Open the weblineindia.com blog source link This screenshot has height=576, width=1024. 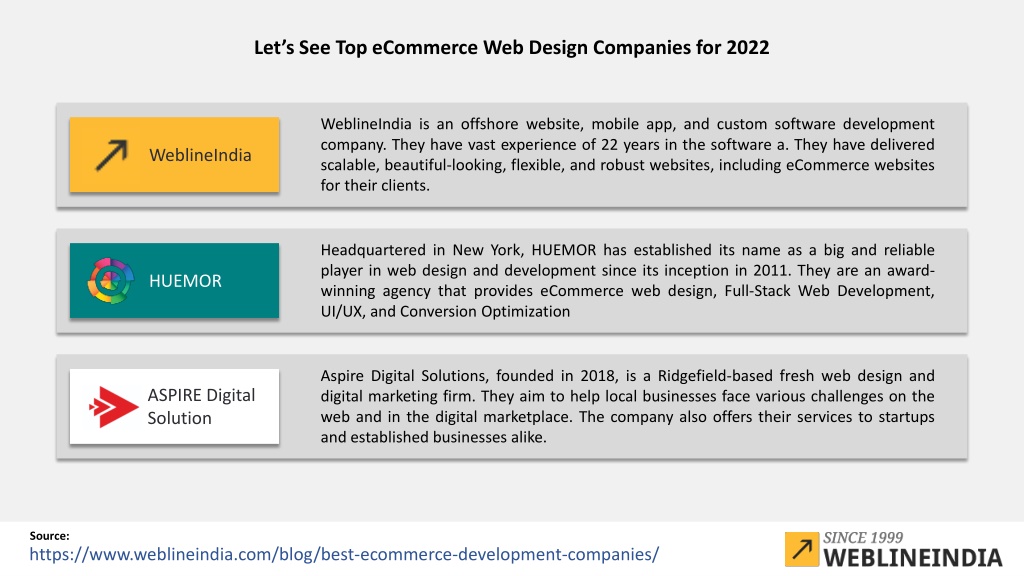(x=344, y=554)
